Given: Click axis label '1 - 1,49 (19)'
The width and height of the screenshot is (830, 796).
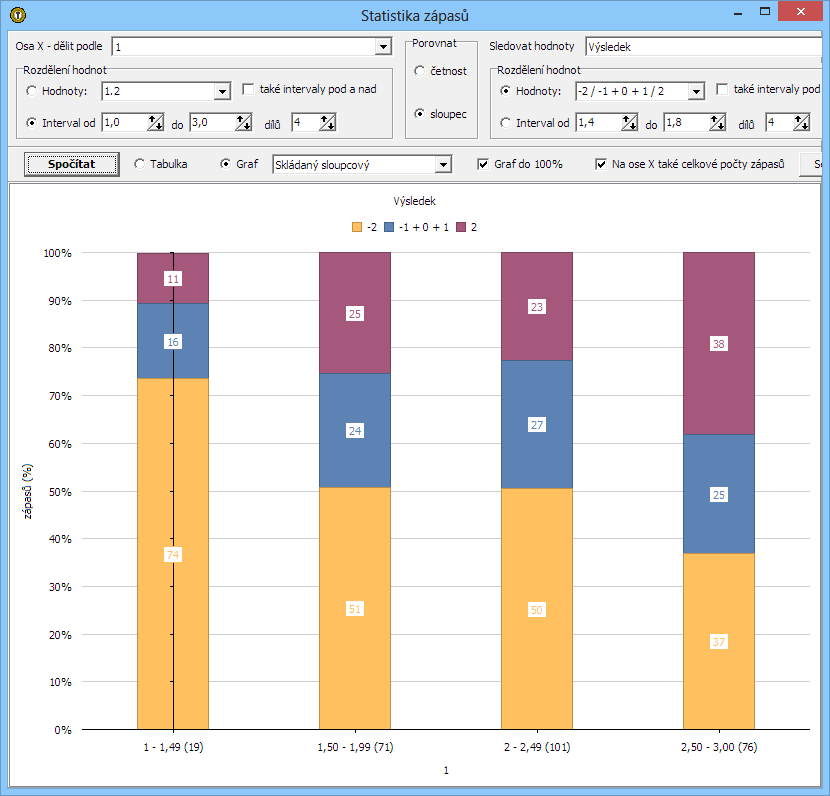Looking at the screenshot, I should 173,747.
